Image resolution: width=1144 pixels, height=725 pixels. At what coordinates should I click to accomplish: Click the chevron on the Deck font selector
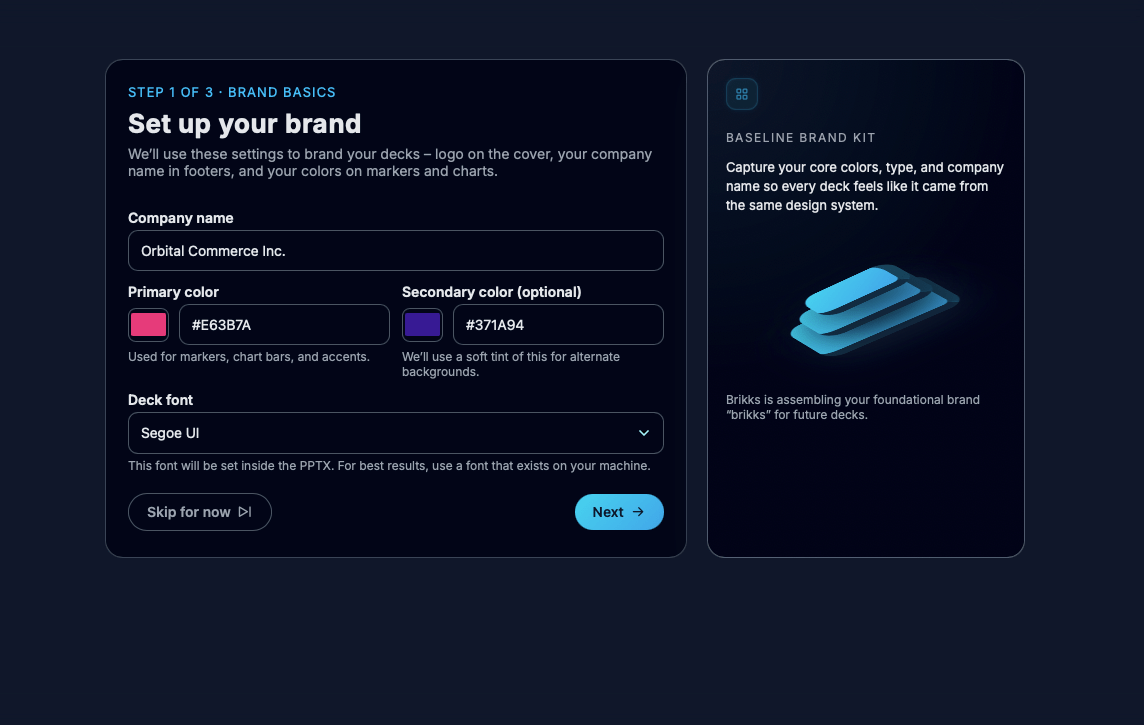(x=645, y=433)
